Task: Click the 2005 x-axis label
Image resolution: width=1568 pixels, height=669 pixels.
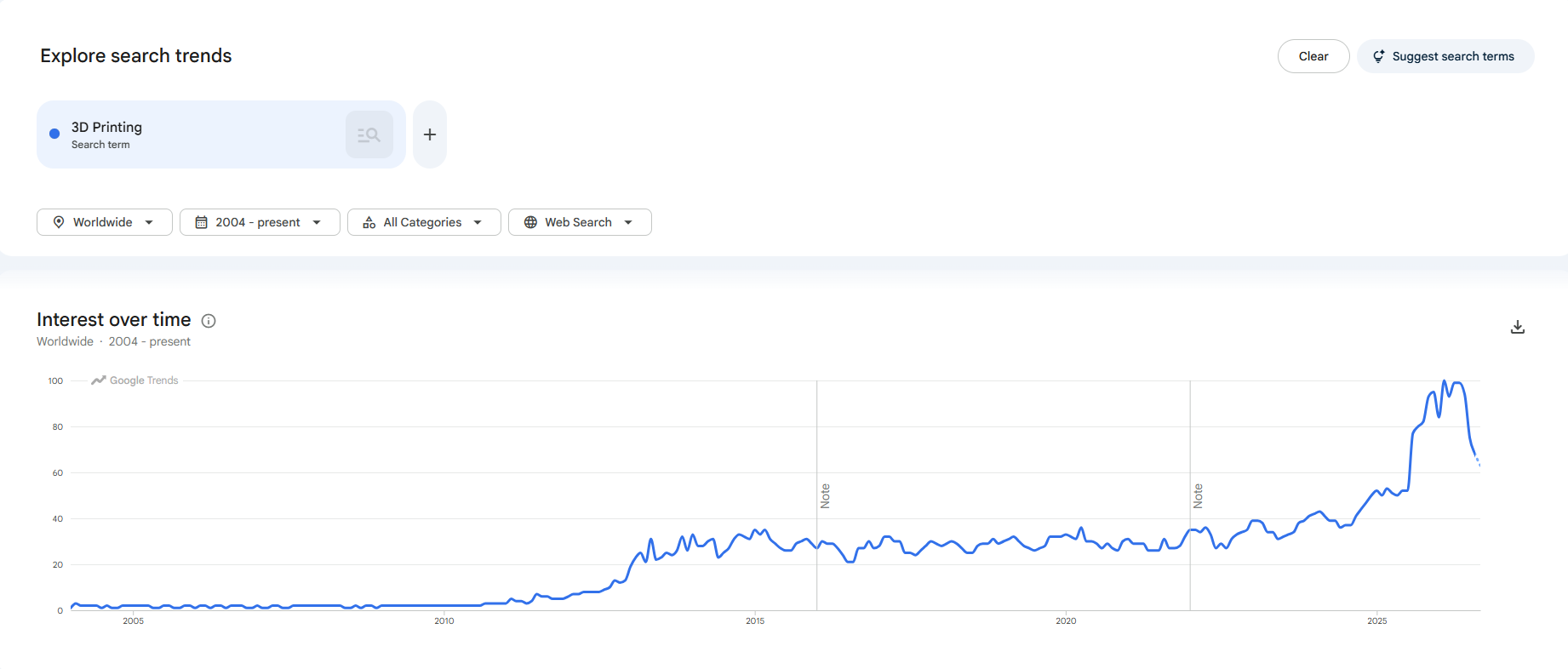Action: [133, 621]
